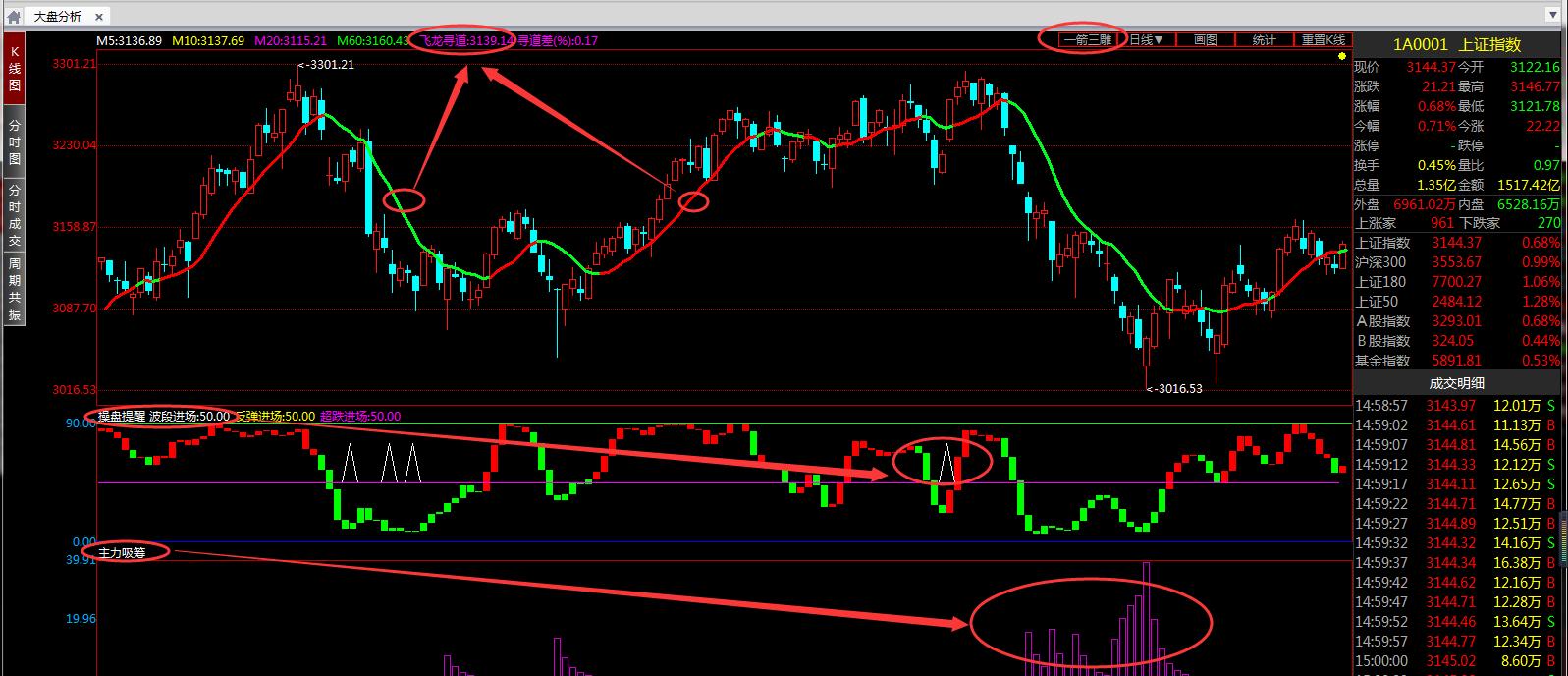Screen dimensions: 1568x676
Task: Open the 沪深300 index row
Action: coord(1457,262)
